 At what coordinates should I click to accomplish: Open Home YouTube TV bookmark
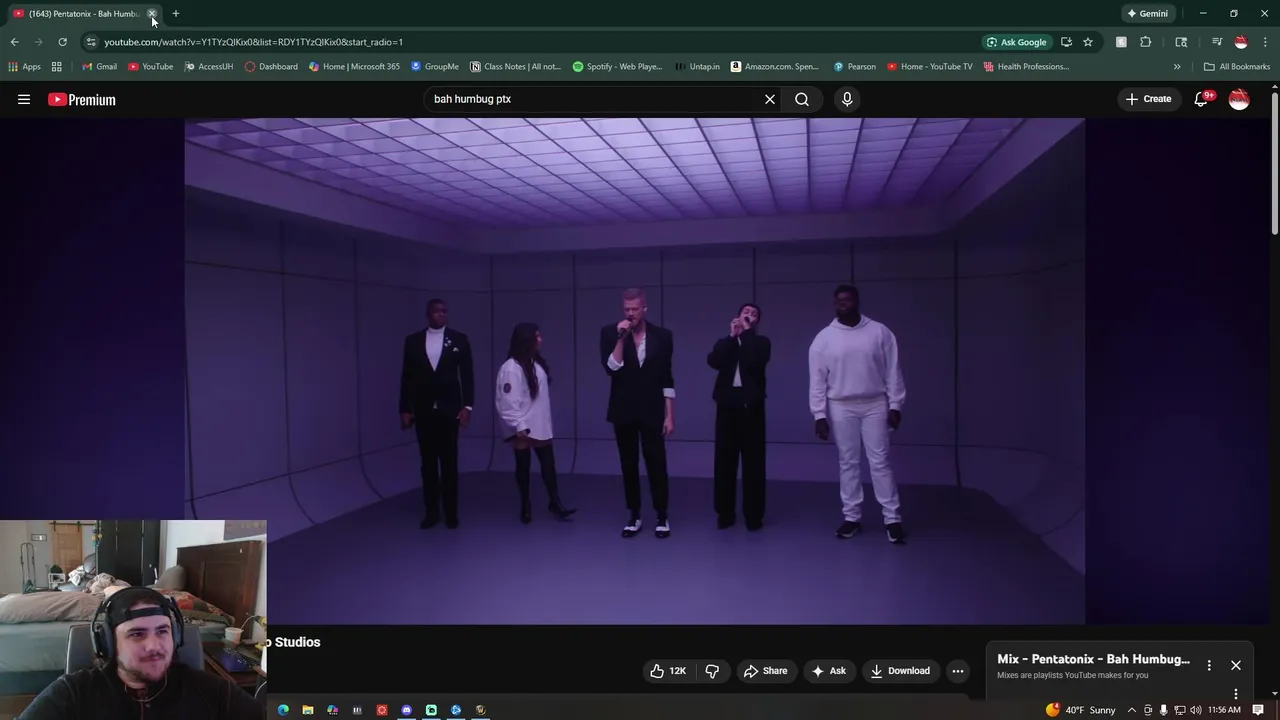(x=928, y=67)
